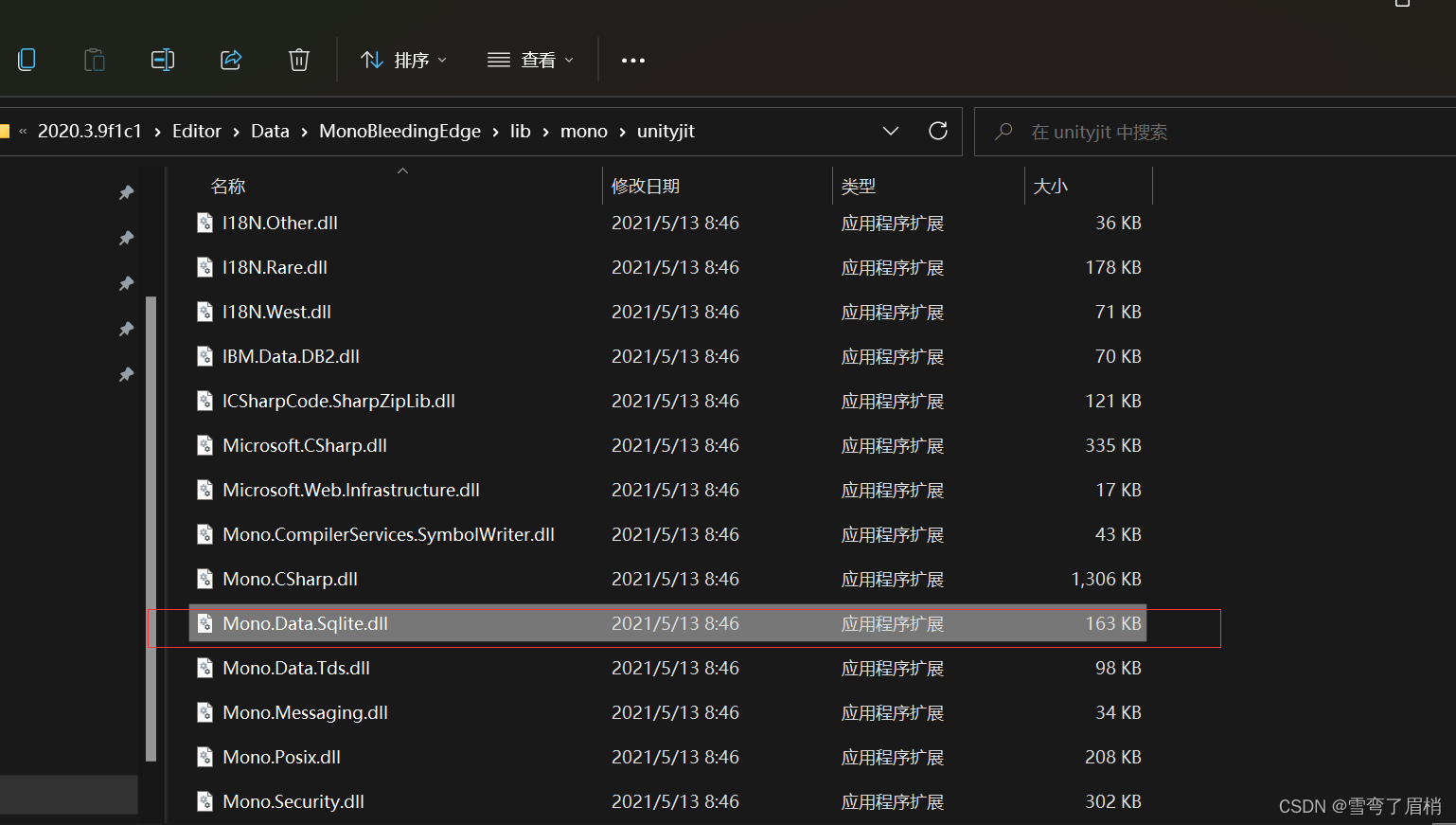
Task: Go to 2020.3.9f1c1 in breadcrumb
Action: tap(90, 131)
